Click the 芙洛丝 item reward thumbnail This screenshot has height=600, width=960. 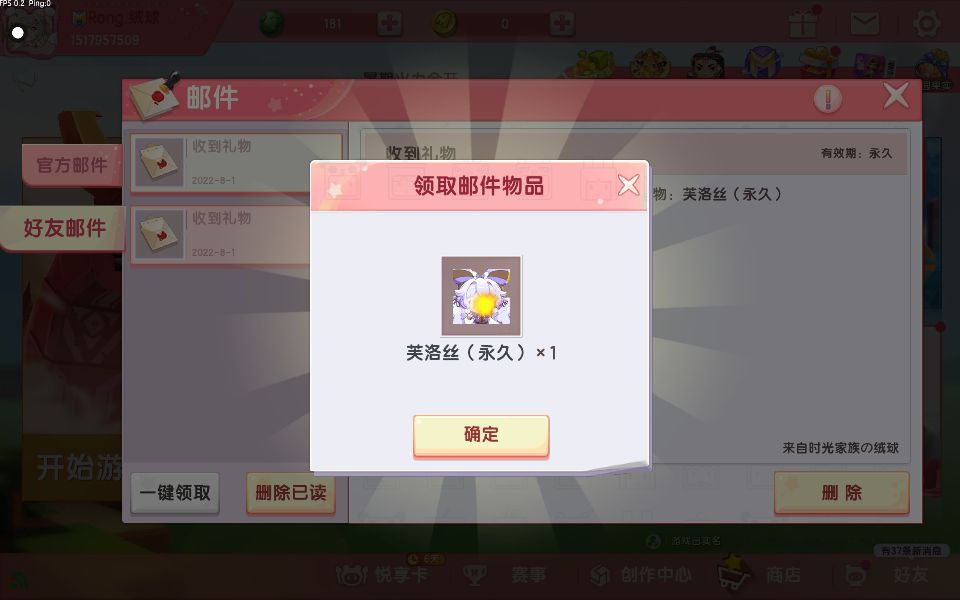(482, 296)
